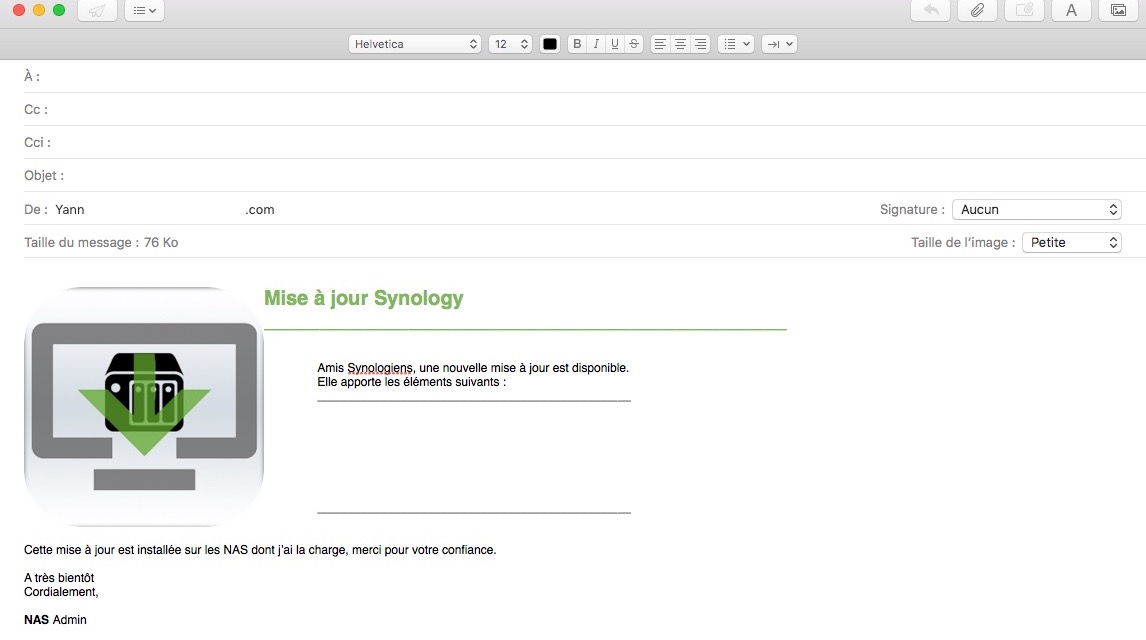Click the markup attachment toolbar icon
Image resolution: width=1146 pixels, height=640 pixels.
tap(1024, 11)
